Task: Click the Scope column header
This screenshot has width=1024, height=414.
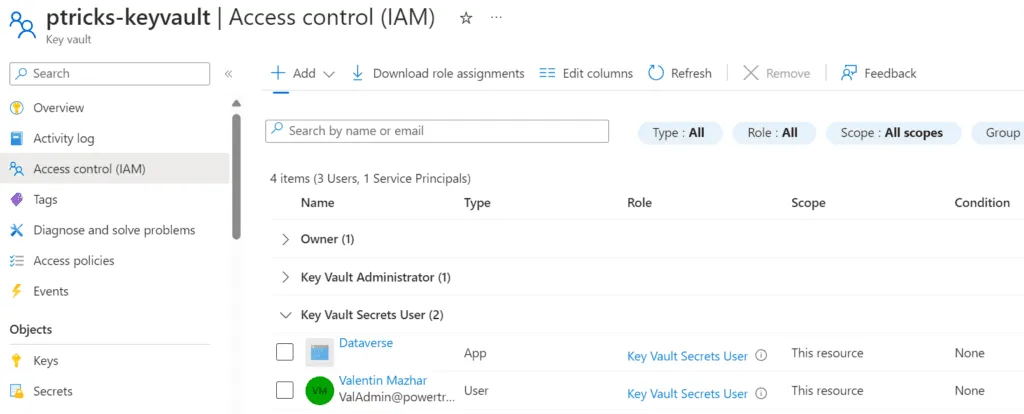Action: point(808,203)
